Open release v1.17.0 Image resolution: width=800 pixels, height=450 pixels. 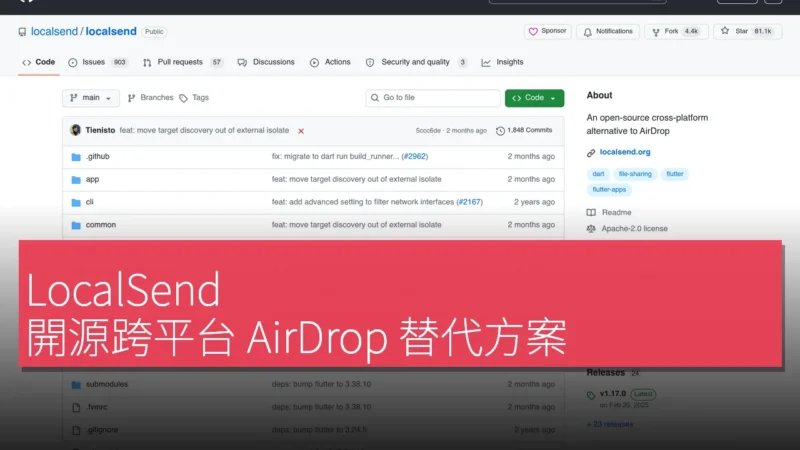[x=613, y=394]
